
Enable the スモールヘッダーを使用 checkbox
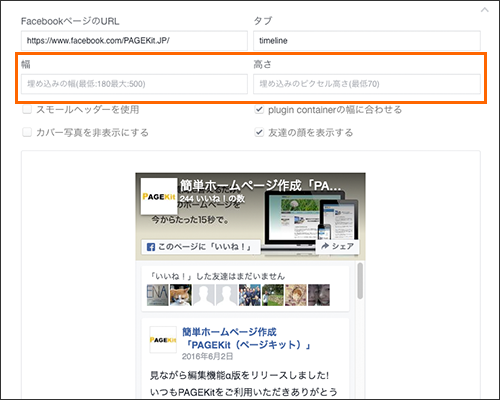(27, 110)
